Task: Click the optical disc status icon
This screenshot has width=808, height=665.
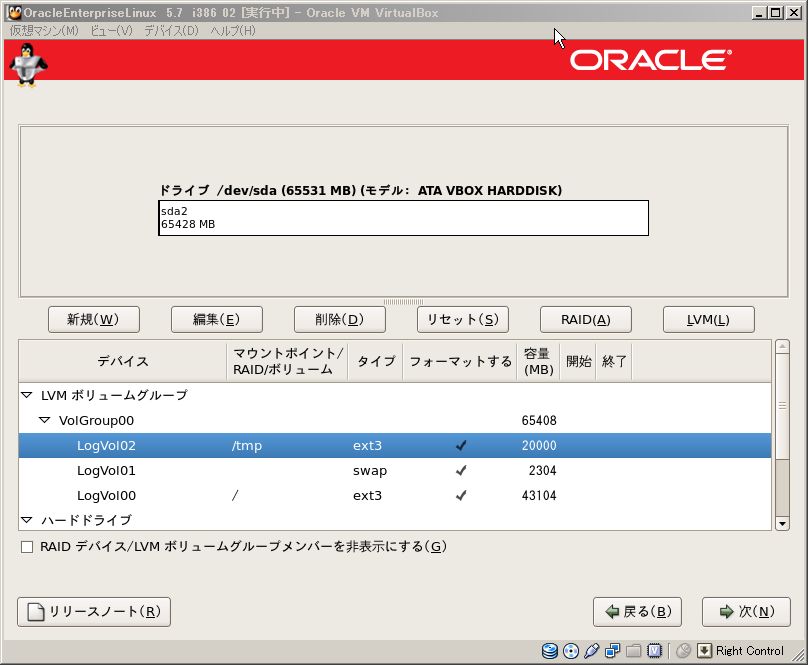Action: click(571, 651)
